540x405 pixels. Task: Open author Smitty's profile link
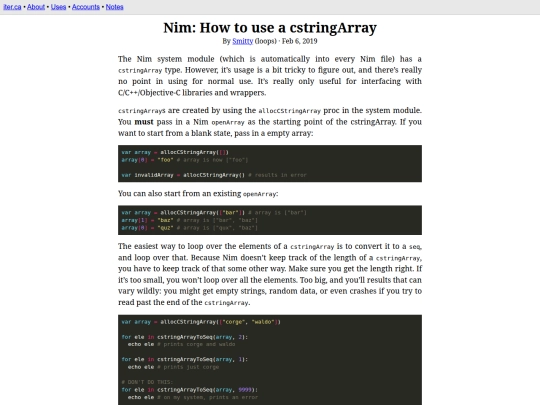(242, 41)
